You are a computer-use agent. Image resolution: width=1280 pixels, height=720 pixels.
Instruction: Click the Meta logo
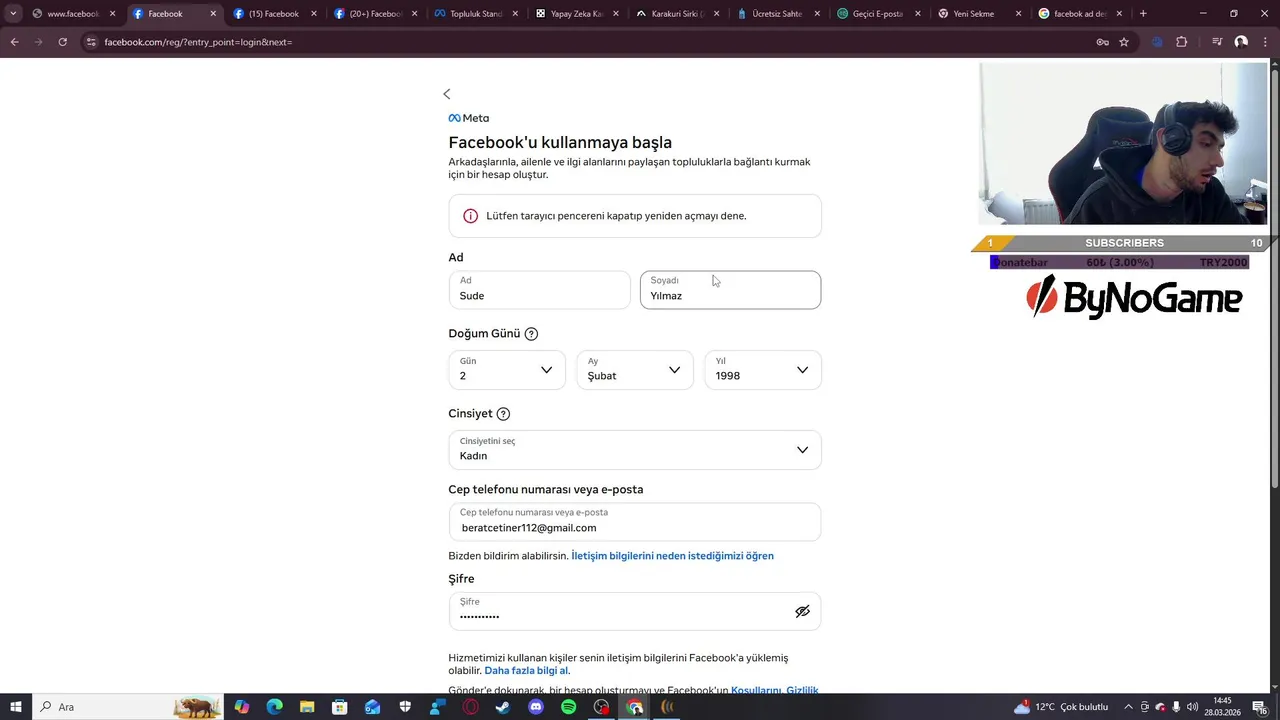coord(469,118)
